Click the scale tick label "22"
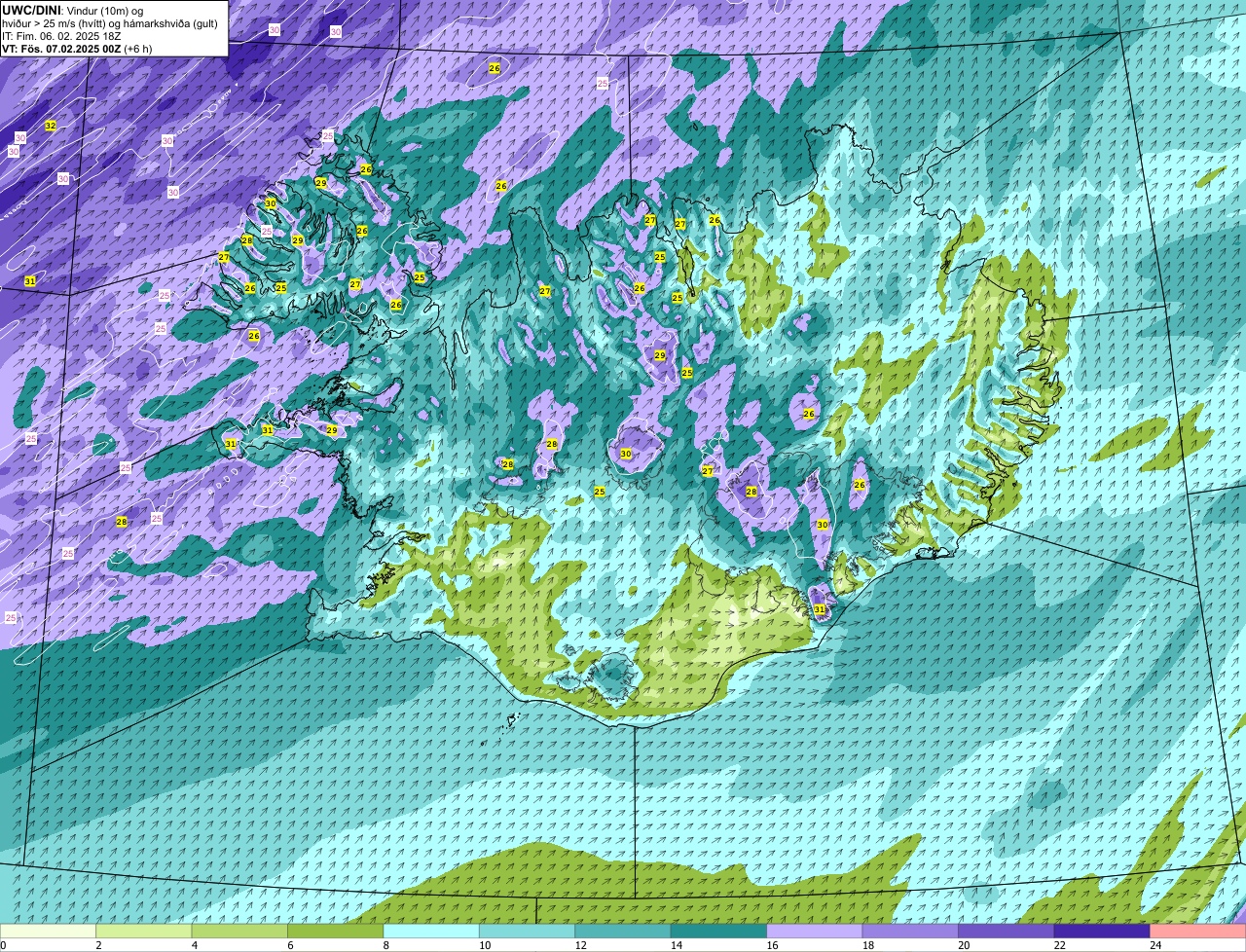 tap(1060, 945)
